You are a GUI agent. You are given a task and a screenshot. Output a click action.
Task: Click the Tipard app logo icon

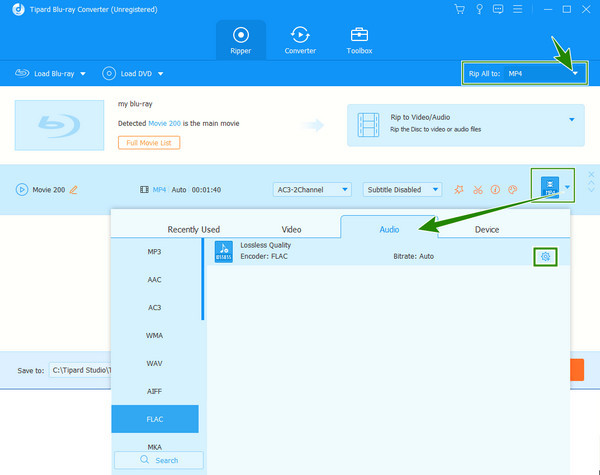click(18, 9)
